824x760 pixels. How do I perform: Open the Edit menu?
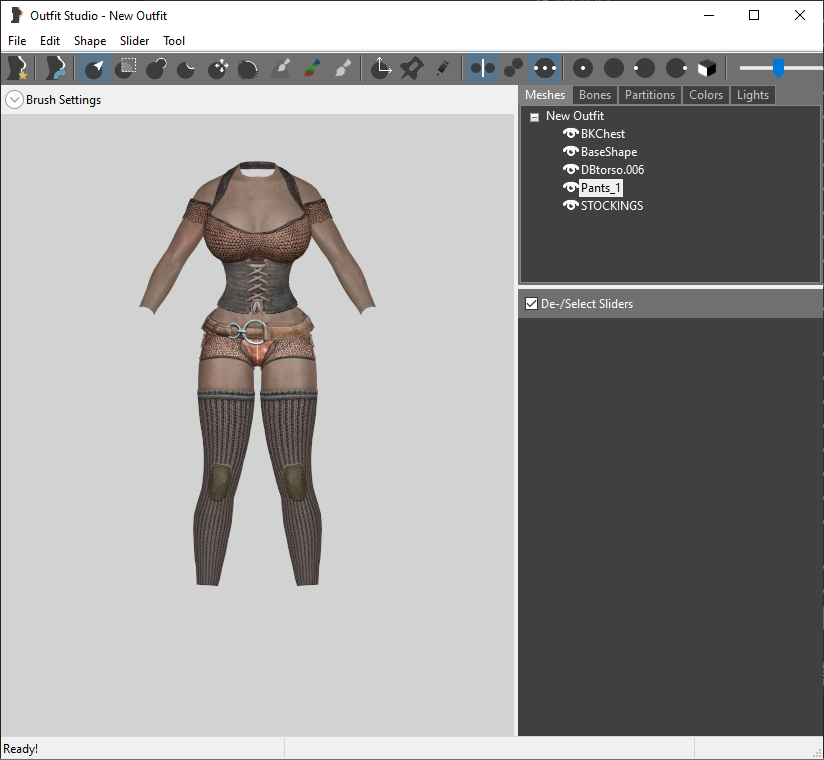50,41
